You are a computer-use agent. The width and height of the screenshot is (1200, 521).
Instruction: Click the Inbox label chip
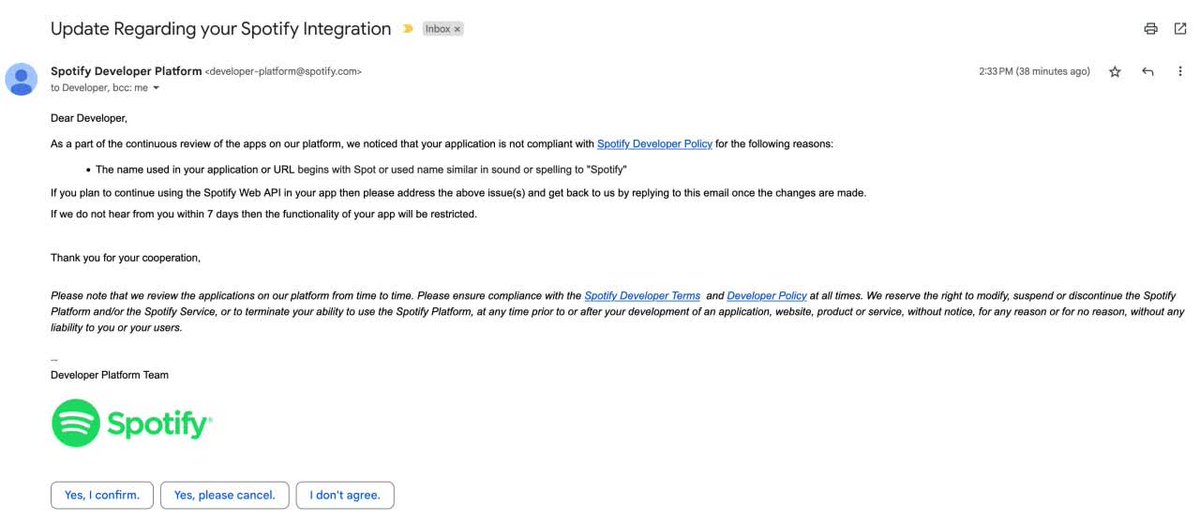click(443, 29)
